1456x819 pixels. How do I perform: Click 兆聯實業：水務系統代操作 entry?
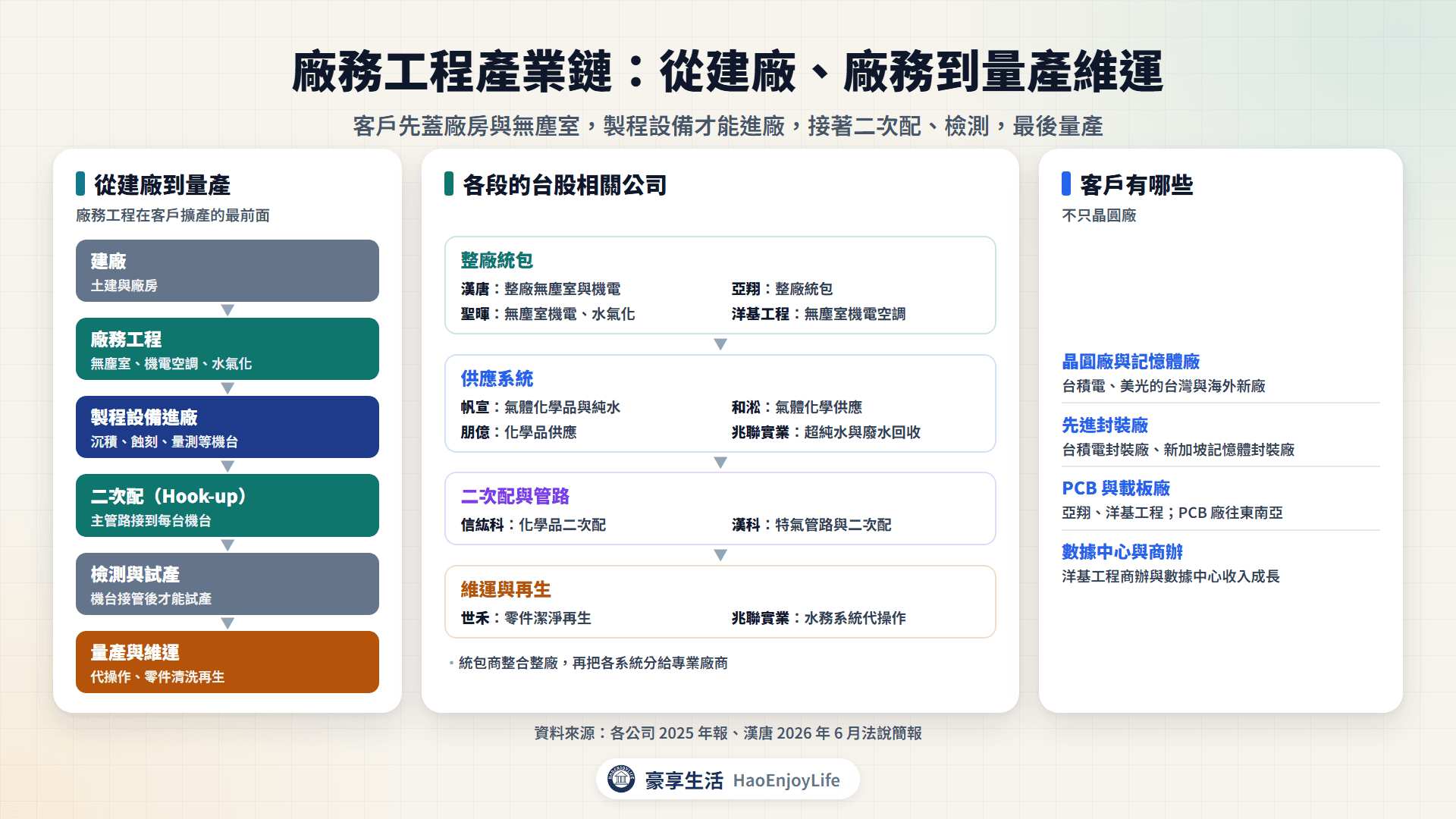click(x=818, y=618)
